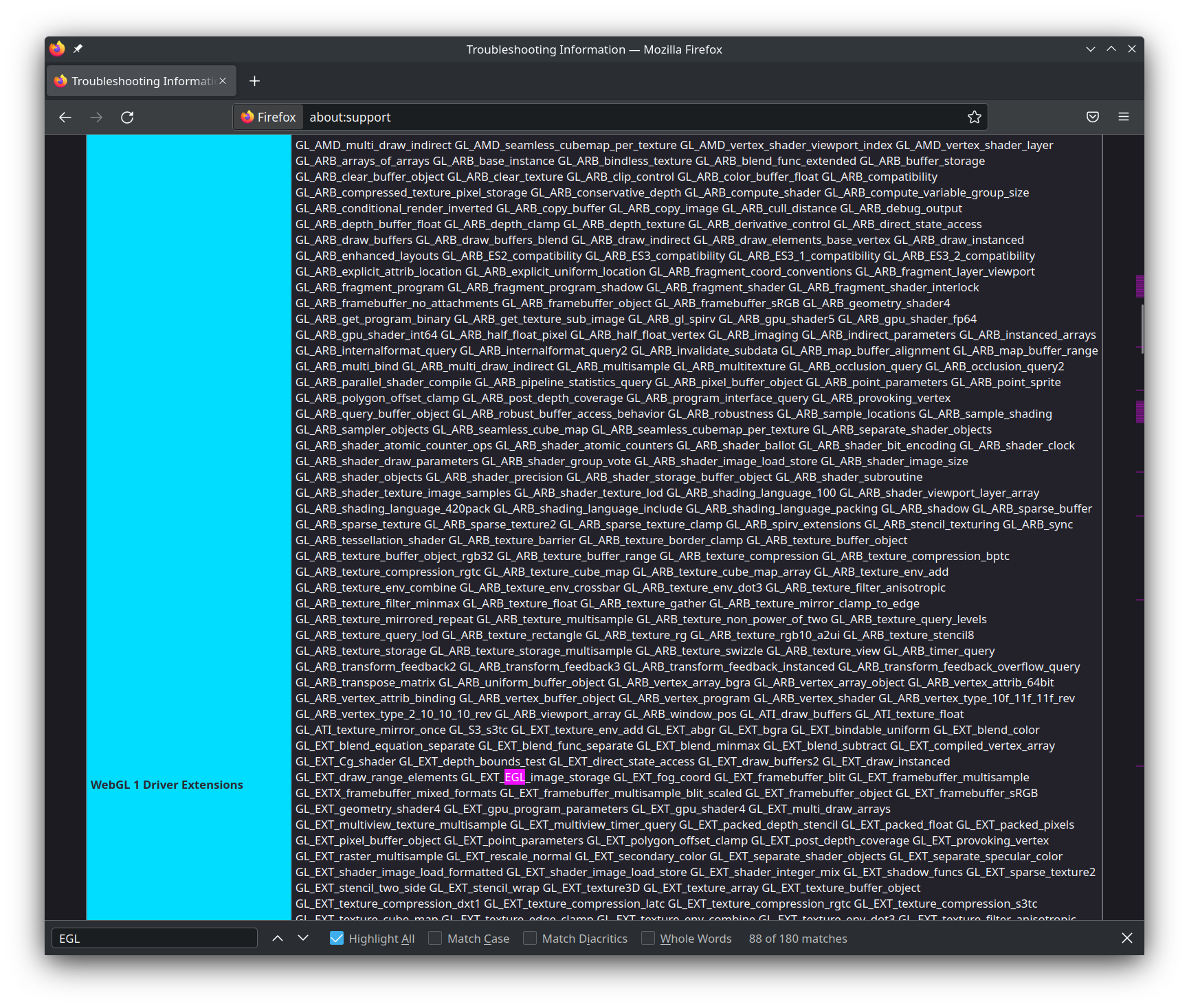Enable the Match Diacritics checkbox
The width and height of the screenshot is (1189, 1008).
point(530,939)
